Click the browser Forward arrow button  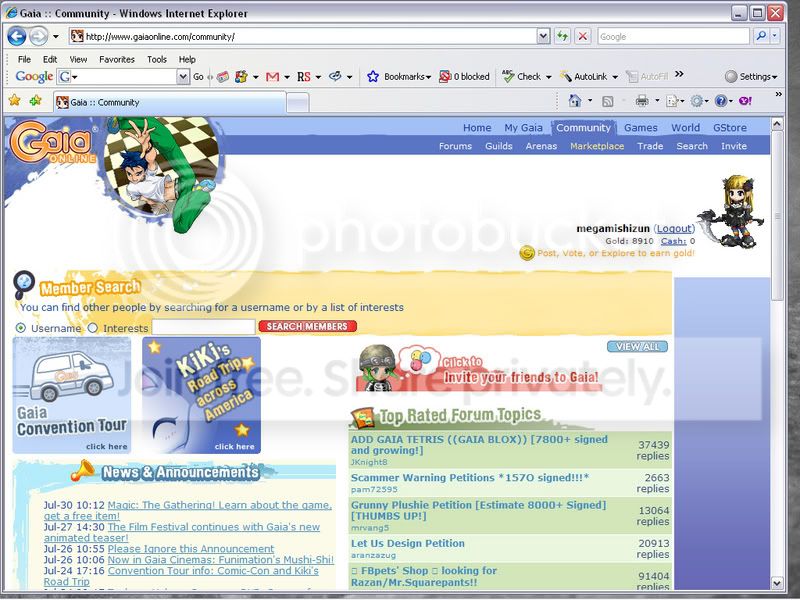point(38,37)
